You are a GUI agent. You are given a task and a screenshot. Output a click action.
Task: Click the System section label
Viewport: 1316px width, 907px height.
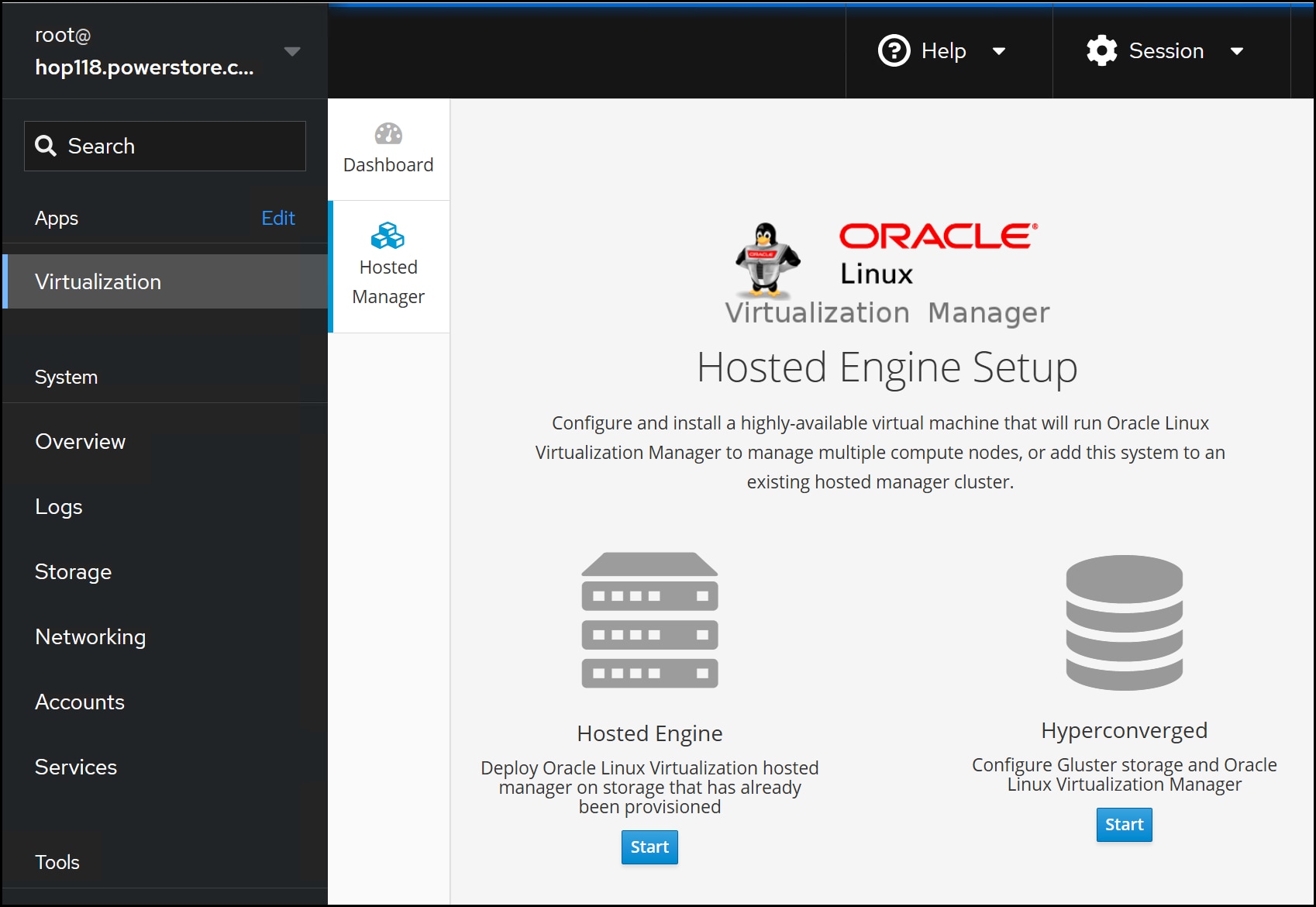tap(66, 377)
